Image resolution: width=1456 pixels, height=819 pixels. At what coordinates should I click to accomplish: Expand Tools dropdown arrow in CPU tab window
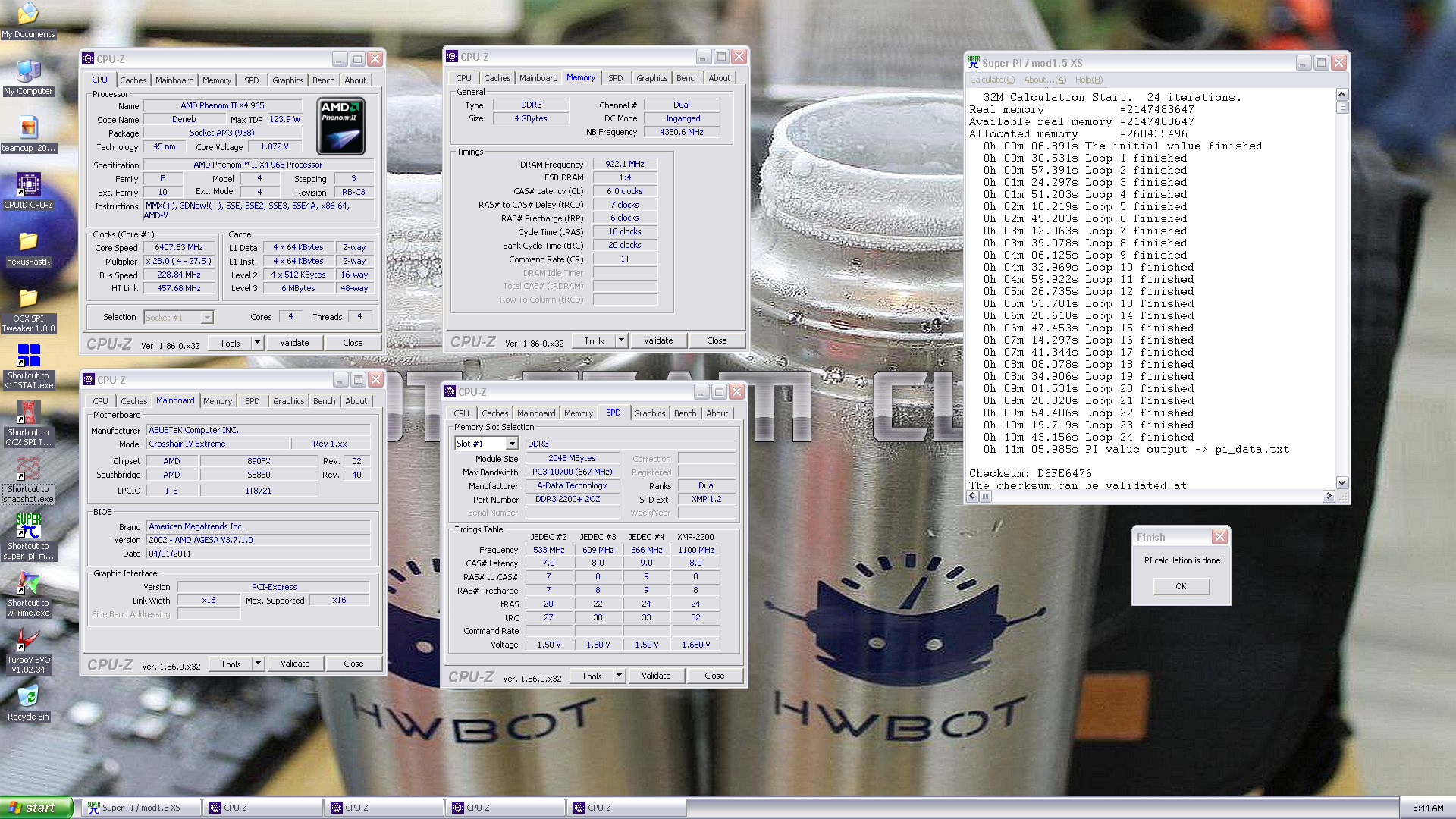click(x=257, y=343)
